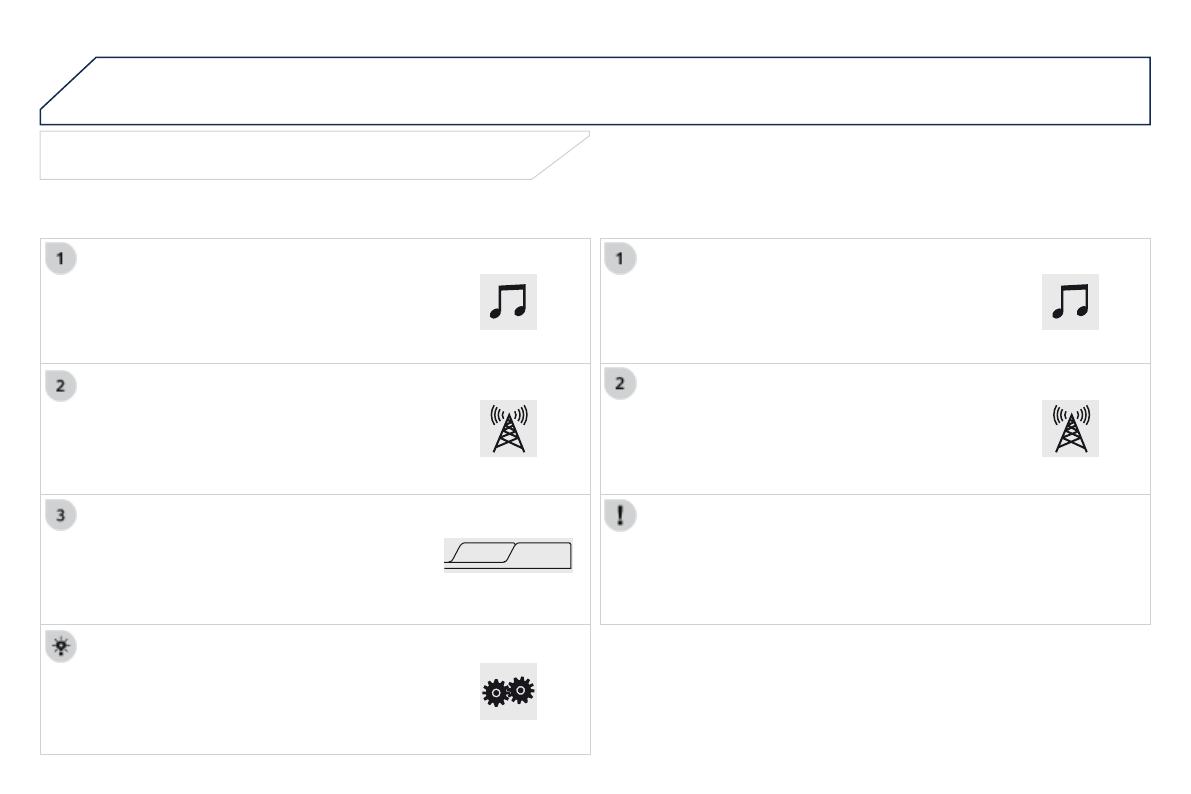Select the radio antenna icon in left column
1191x794 pixels.
[509, 429]
